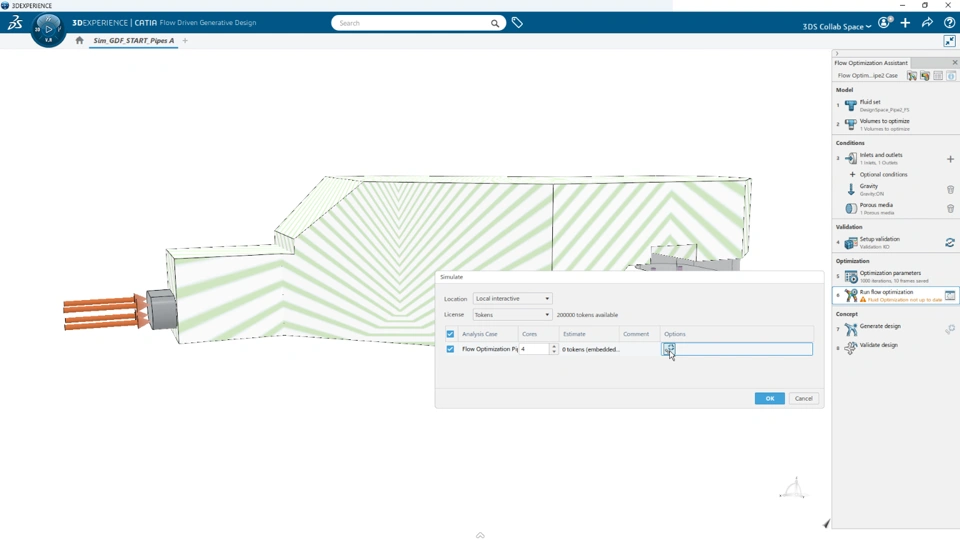960x540 pixels.
Task: Open Setup validation step
Action: pyautogui.click(x=882, y=242)
